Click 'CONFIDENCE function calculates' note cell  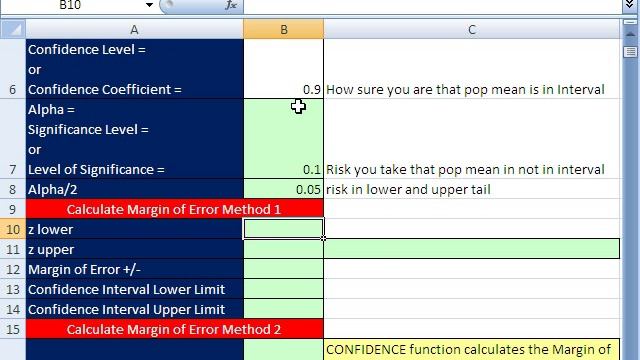[472, 349]
